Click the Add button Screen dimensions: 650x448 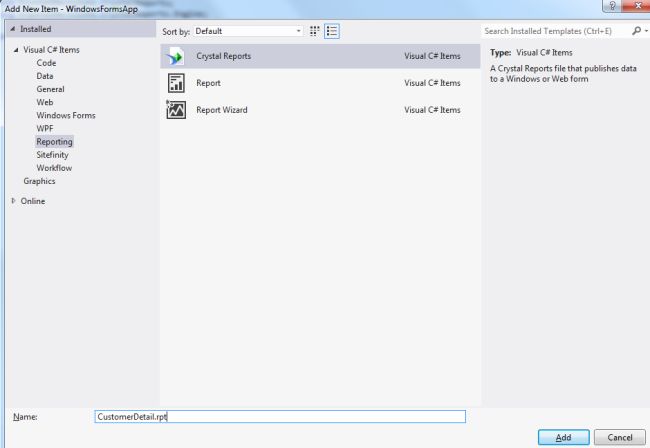563,437
